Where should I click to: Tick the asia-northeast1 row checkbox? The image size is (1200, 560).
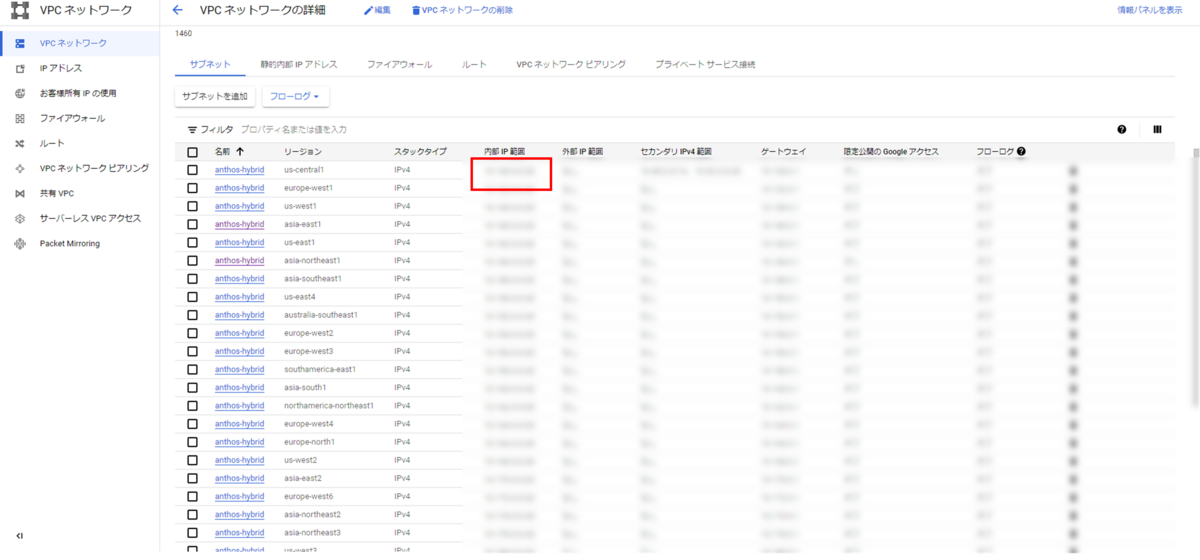pyautogui.click(x=192, y=260)
